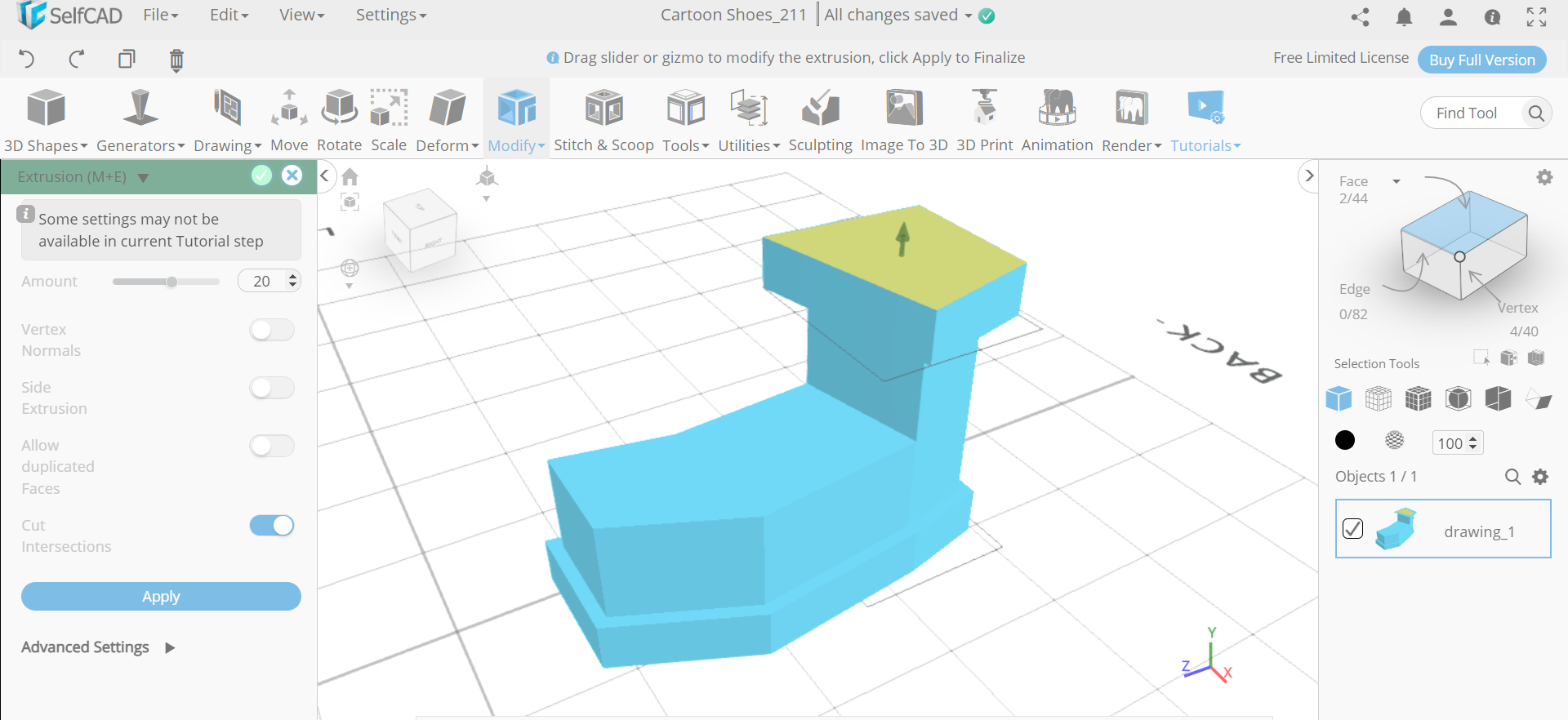Select the solid blue cube selection mode
1568x720 pixels.
tap(1339, 398)
